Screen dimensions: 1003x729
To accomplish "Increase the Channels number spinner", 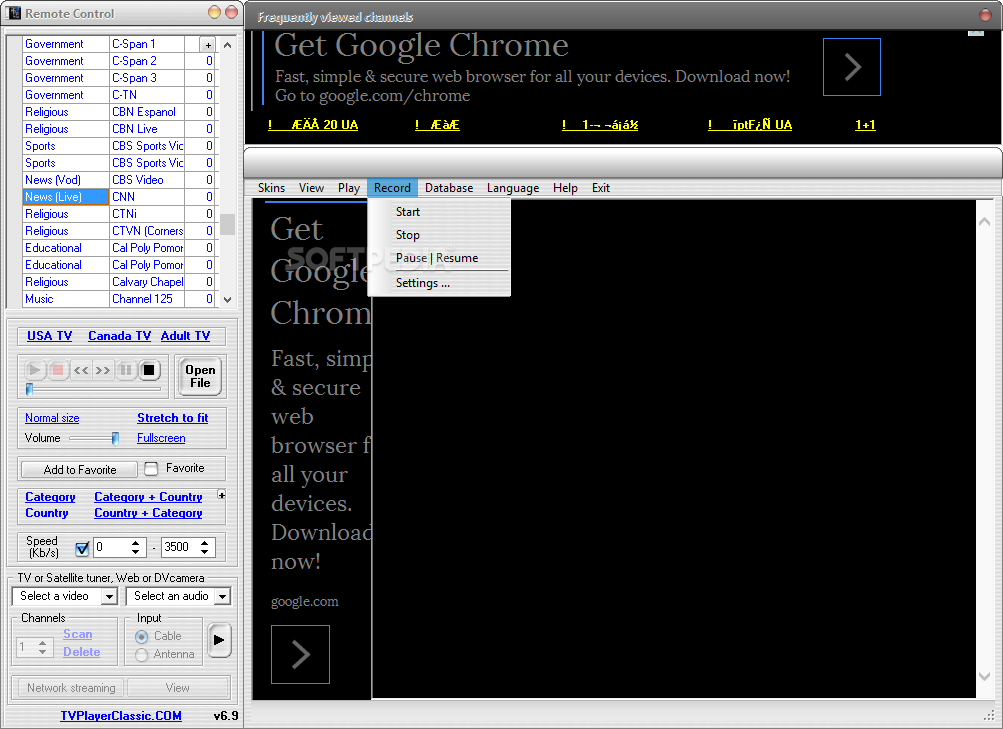I will coord(42,643).
